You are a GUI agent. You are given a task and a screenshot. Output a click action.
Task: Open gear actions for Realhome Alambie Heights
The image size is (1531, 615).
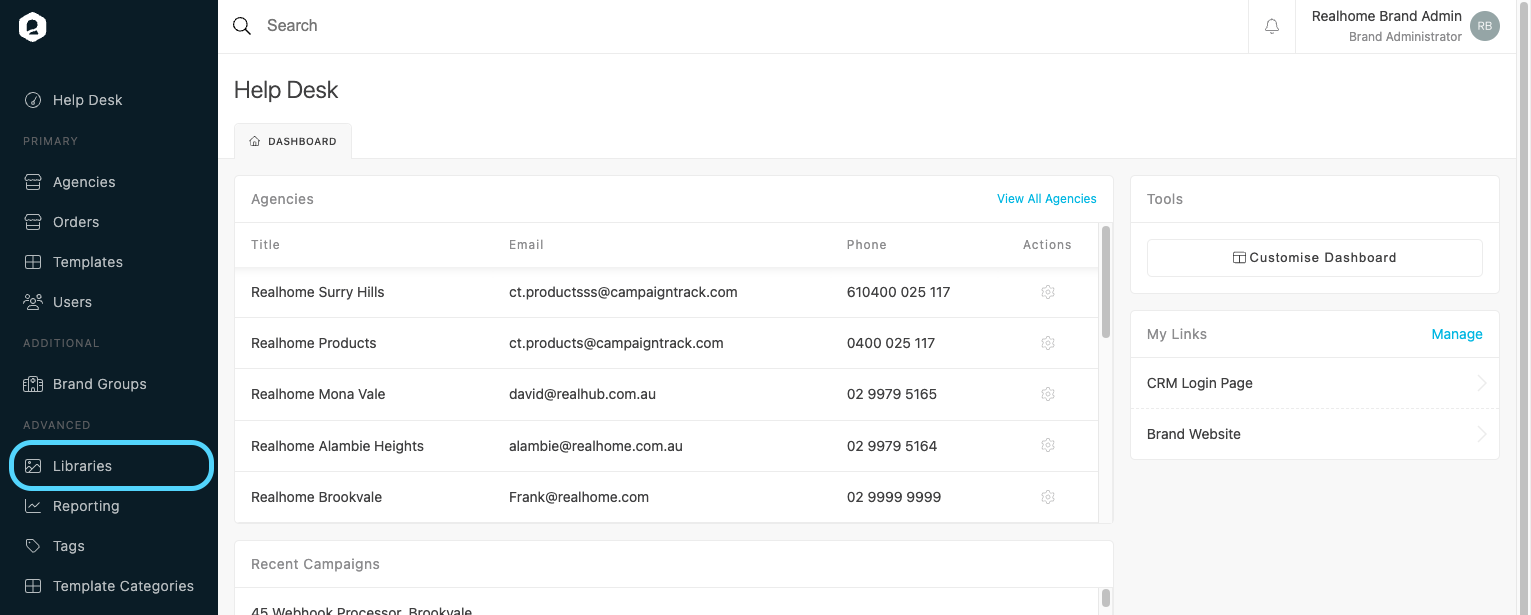1048,445
